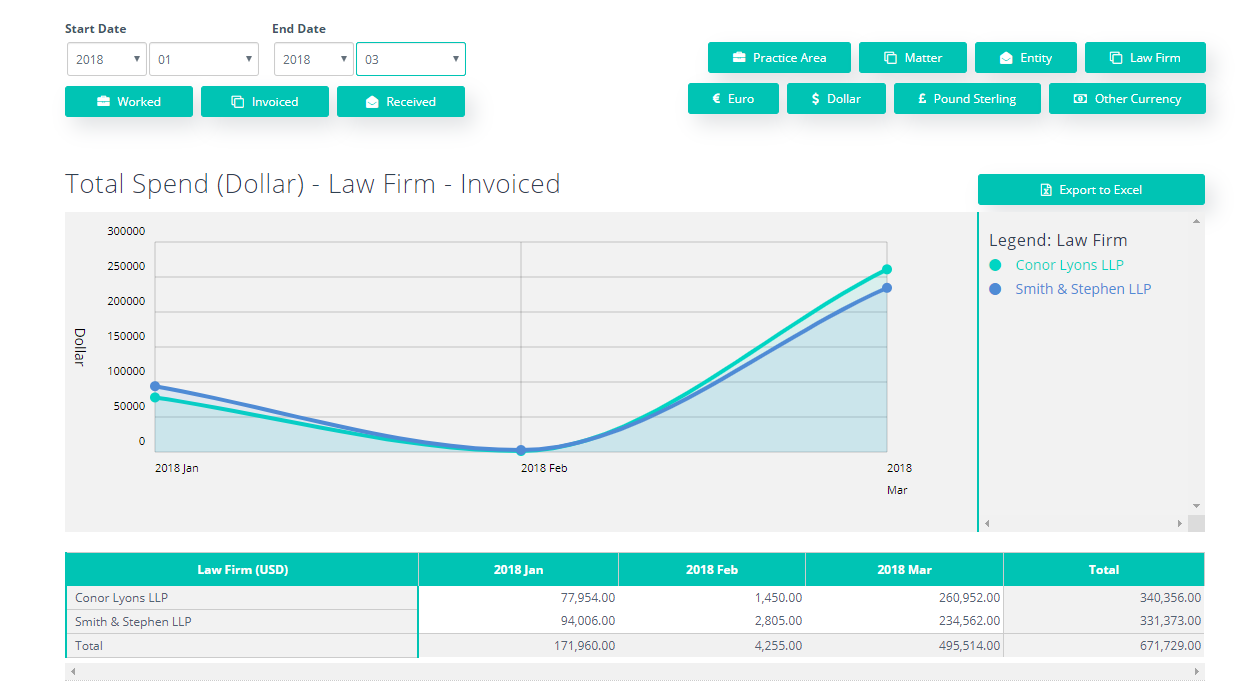
Task: View Worked hours spend
Action: click(128, 101)
